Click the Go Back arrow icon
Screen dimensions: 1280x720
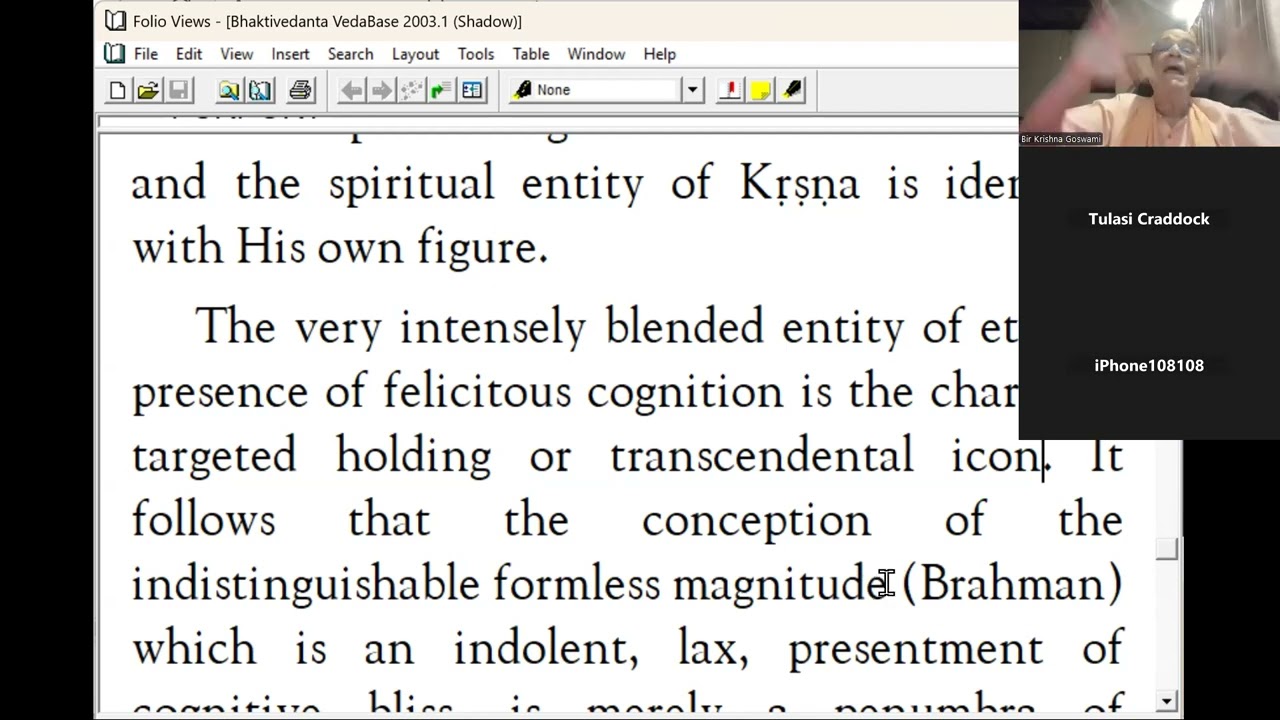[x=351, y=90]
